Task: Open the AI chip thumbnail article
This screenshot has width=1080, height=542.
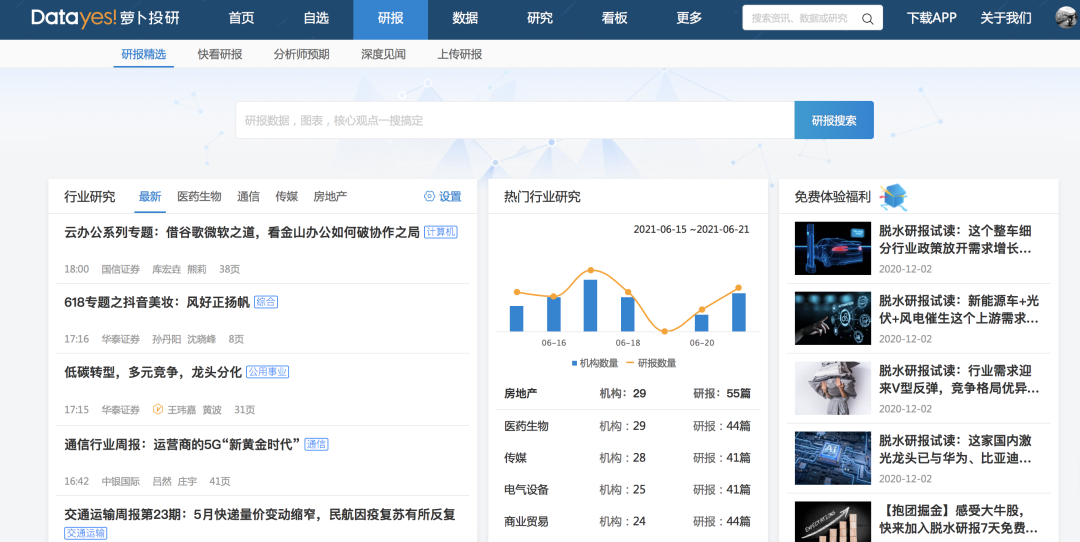Action: pyautogui.click(x=832, y=458)
